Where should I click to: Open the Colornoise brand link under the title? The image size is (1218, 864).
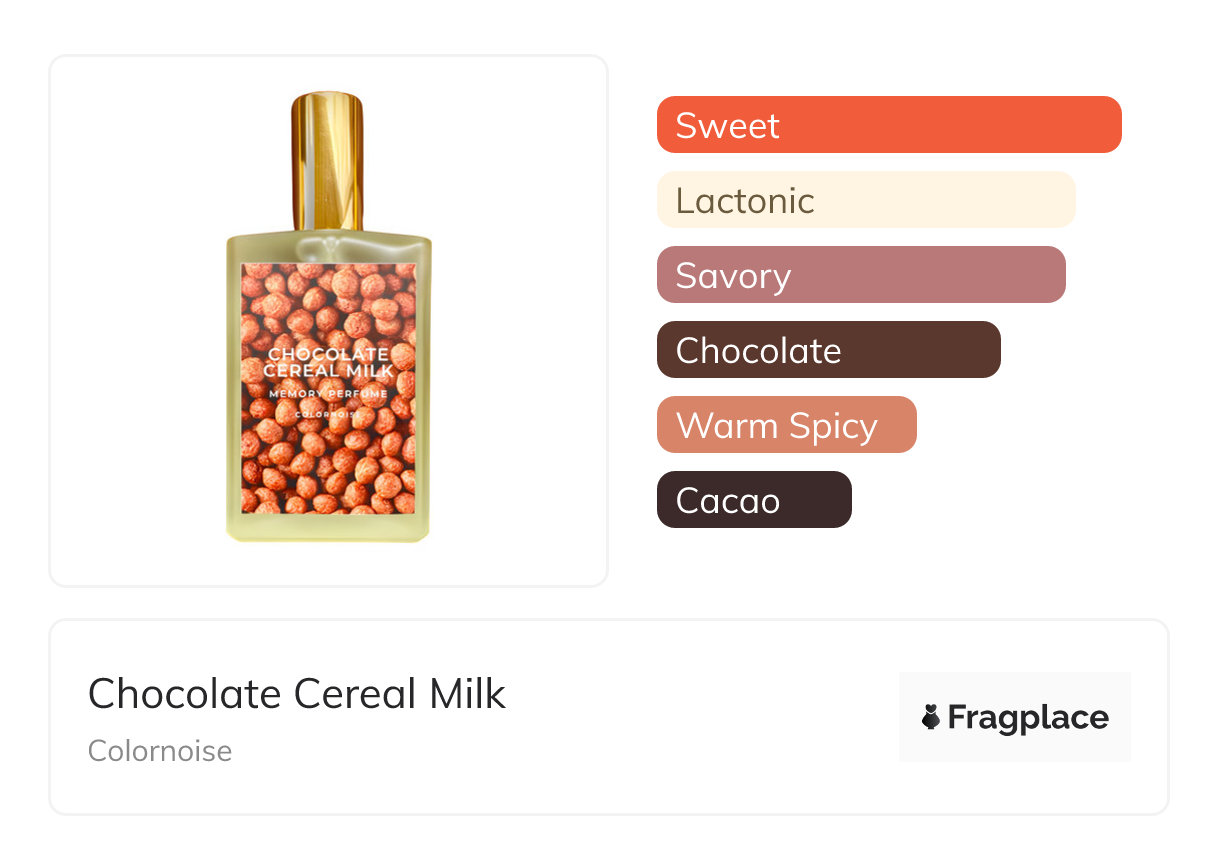click(160, 750)
